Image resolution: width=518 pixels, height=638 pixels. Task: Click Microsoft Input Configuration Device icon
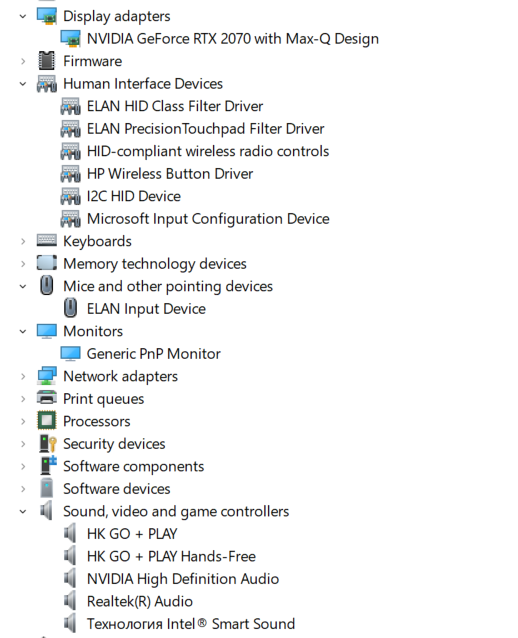click(70, 219)
